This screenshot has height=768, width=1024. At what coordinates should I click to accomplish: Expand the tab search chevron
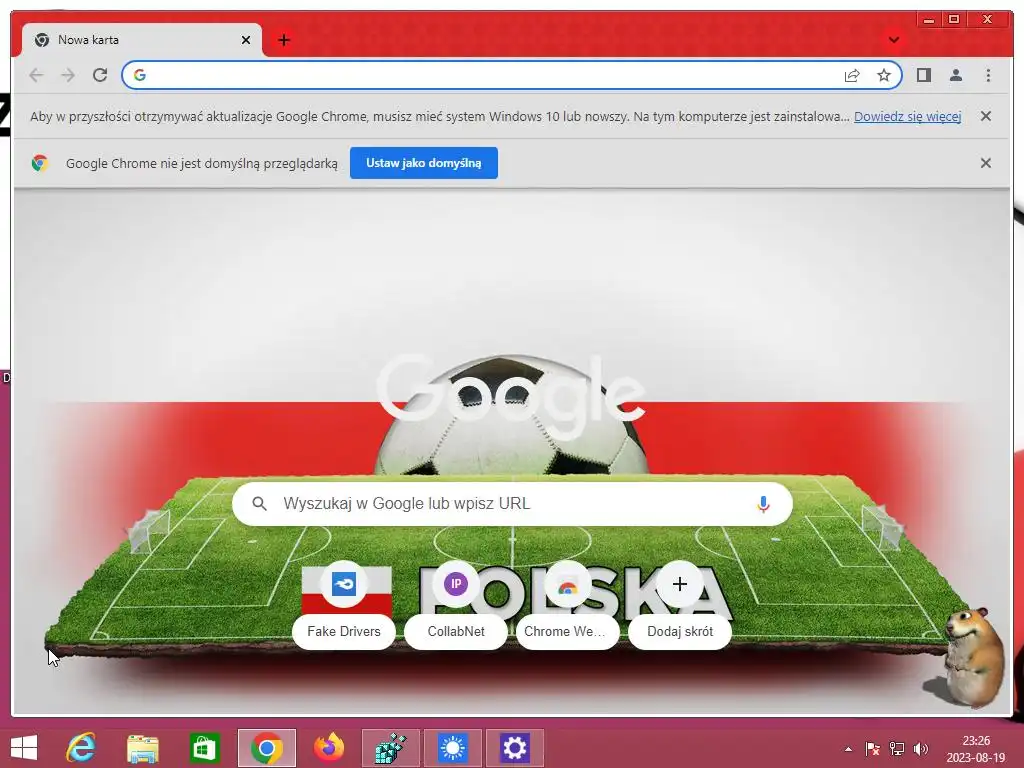(x=893, y=40)
